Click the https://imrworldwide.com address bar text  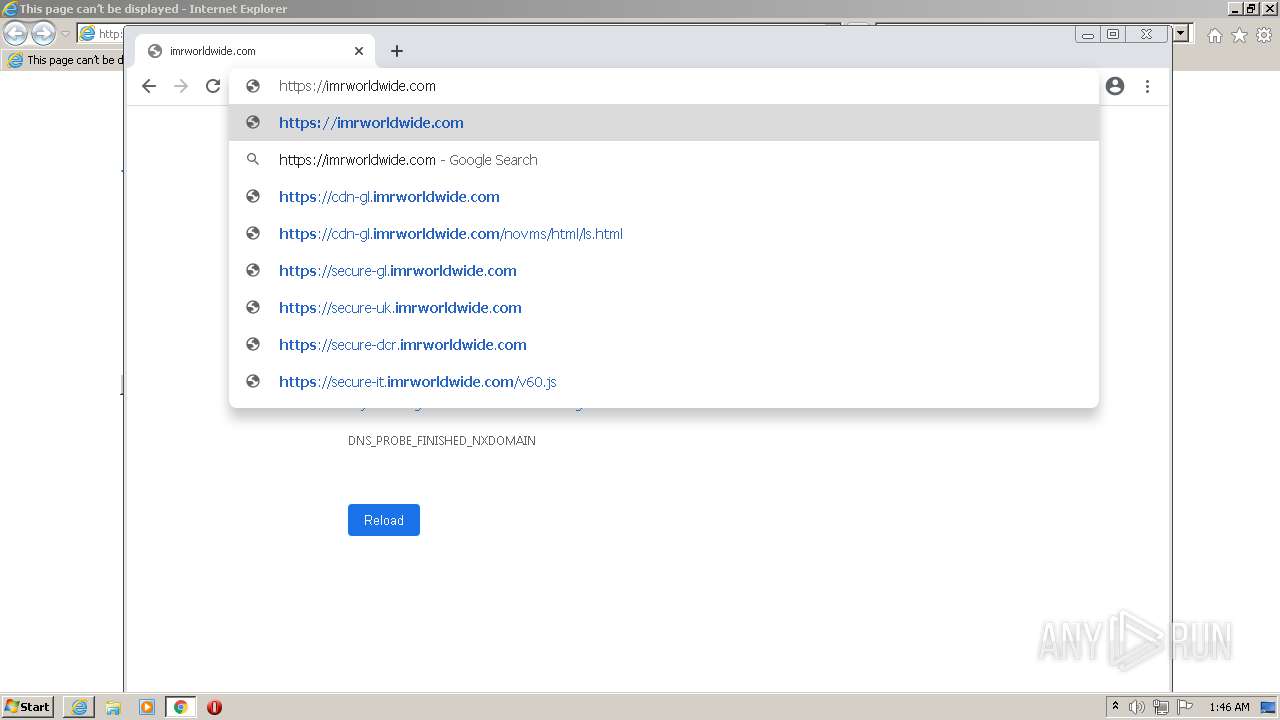click(x=357, y=86)
